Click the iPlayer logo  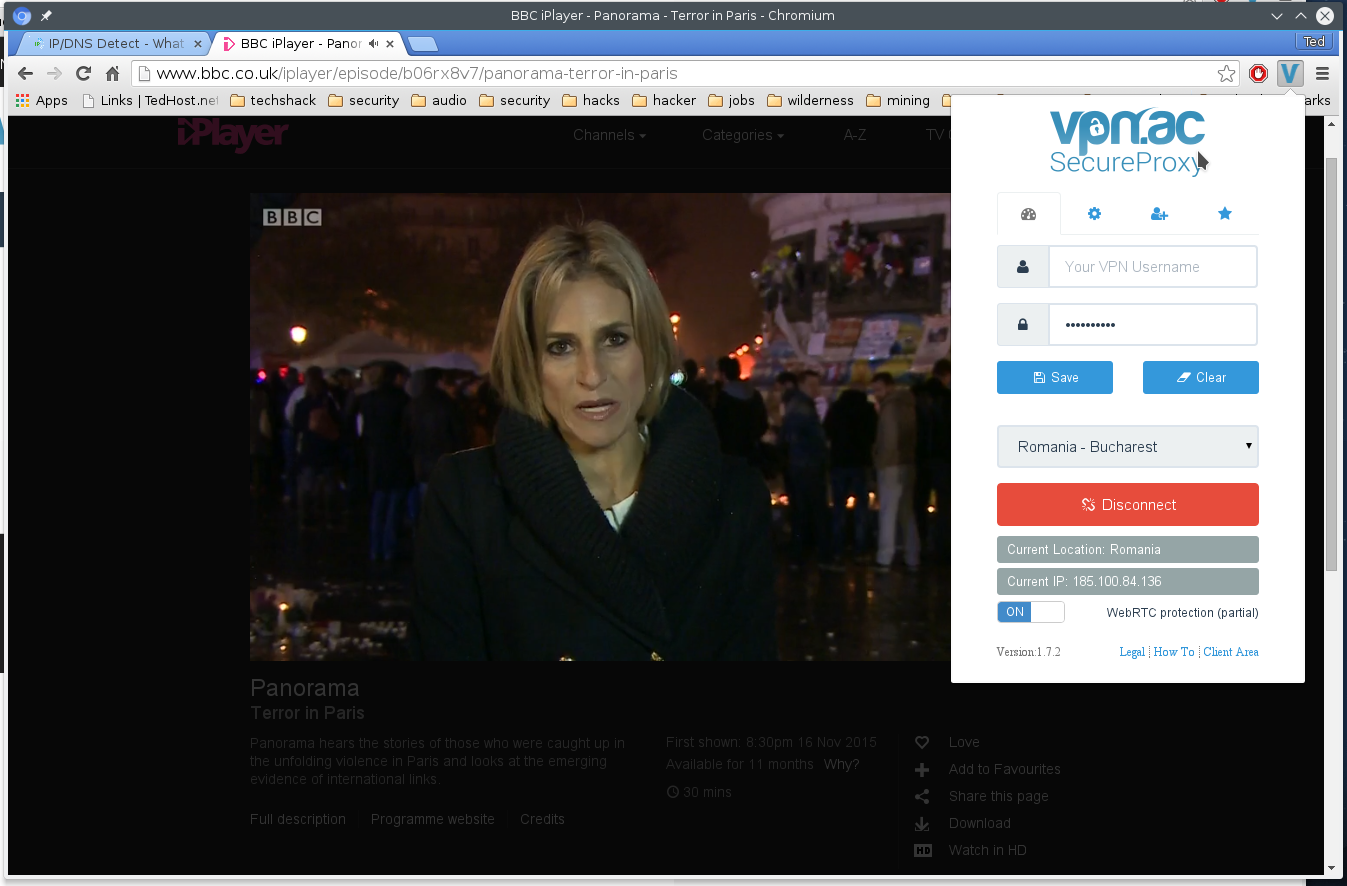point(233,135)
